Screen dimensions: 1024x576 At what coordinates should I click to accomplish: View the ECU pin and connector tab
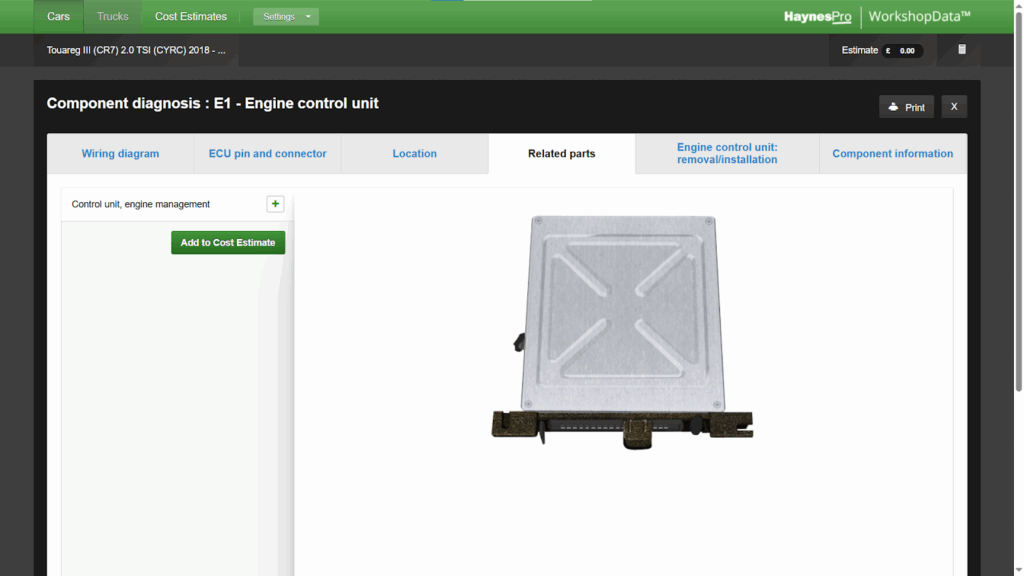tap(267, 153)
